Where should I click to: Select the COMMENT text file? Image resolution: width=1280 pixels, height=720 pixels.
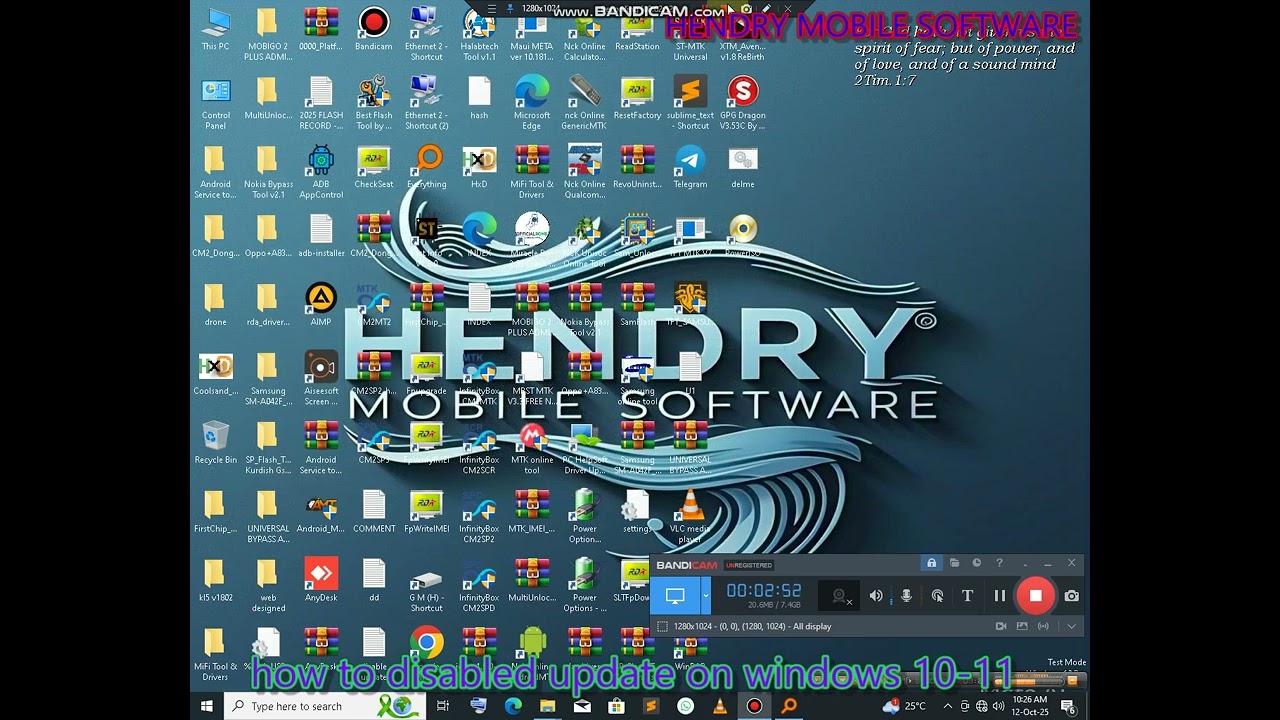(374, 512)
